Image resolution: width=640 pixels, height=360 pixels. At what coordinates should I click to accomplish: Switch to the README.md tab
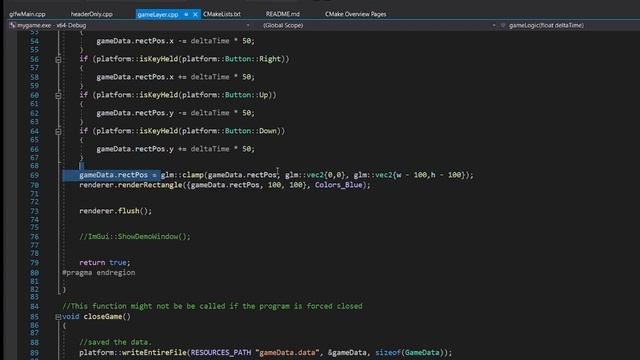coord(282,14)
